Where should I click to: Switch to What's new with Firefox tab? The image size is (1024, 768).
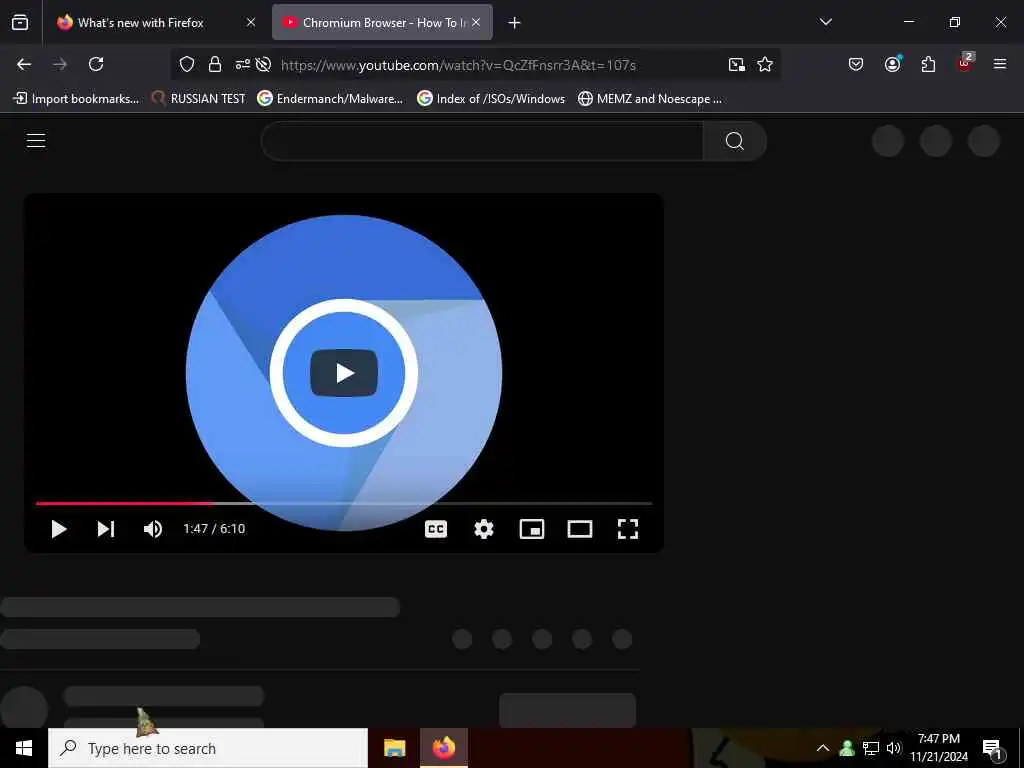tap(155, 23)
